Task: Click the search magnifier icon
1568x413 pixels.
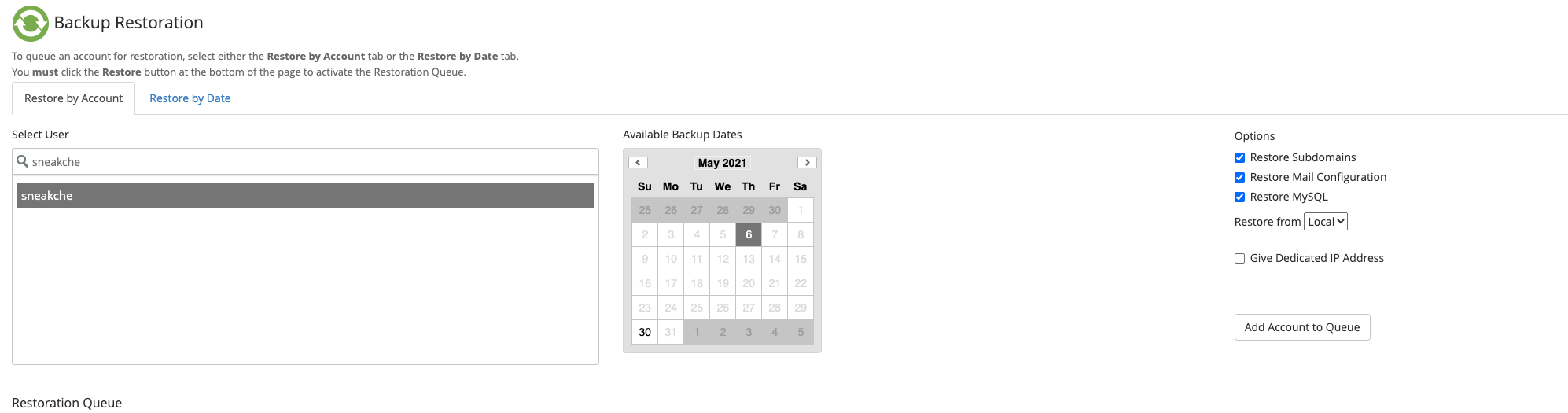Action: (22, 161)
